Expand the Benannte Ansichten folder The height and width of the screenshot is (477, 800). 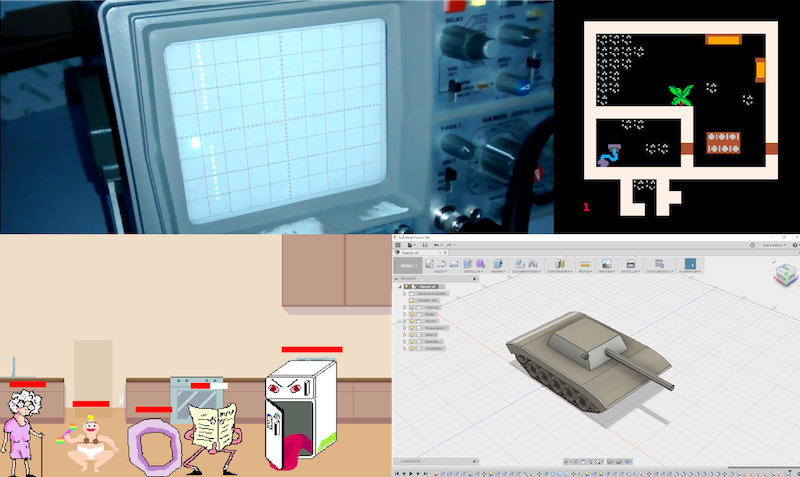pos(405,294)
